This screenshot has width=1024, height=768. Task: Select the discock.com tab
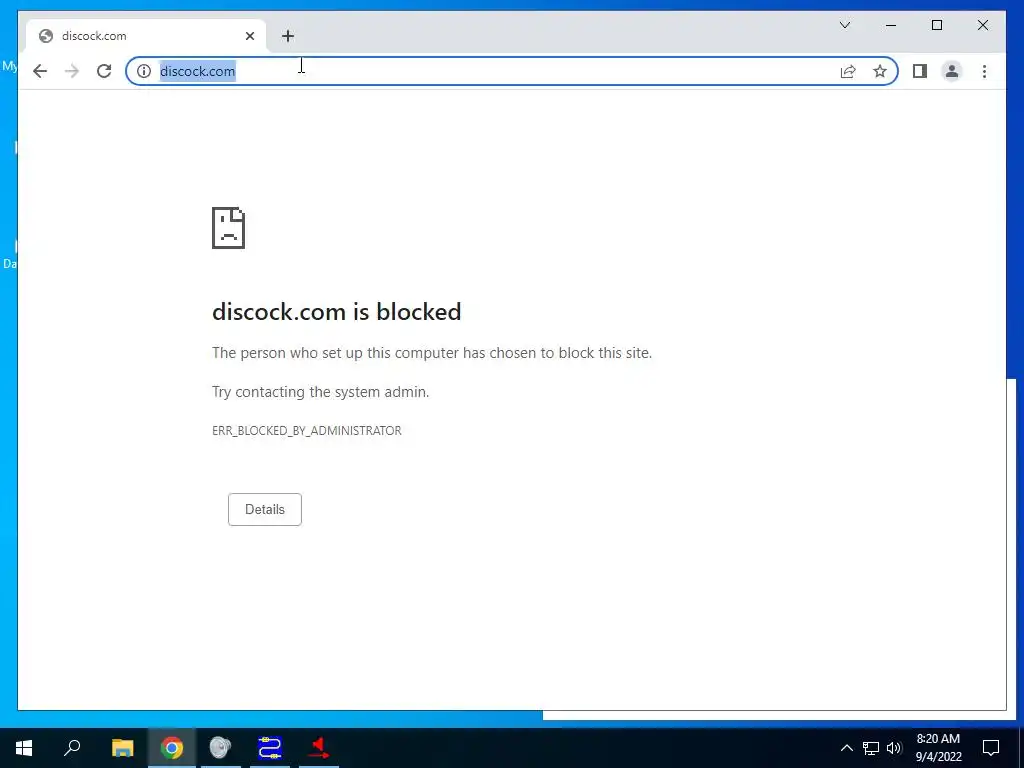146,36
